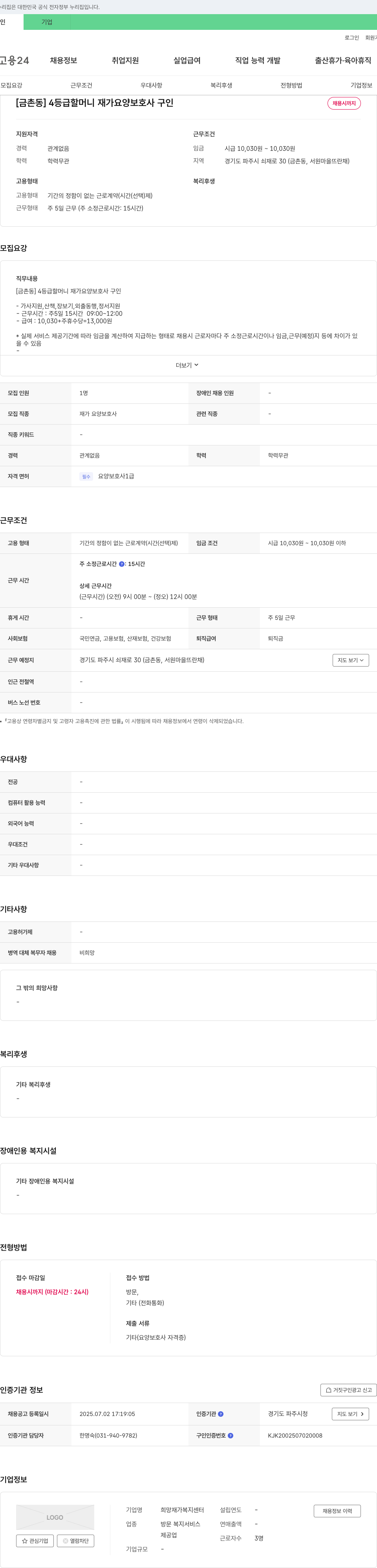Click the help icon beside 주 소정근로시간
This screenshot has width=377, height=1568.
click(122, 564)
